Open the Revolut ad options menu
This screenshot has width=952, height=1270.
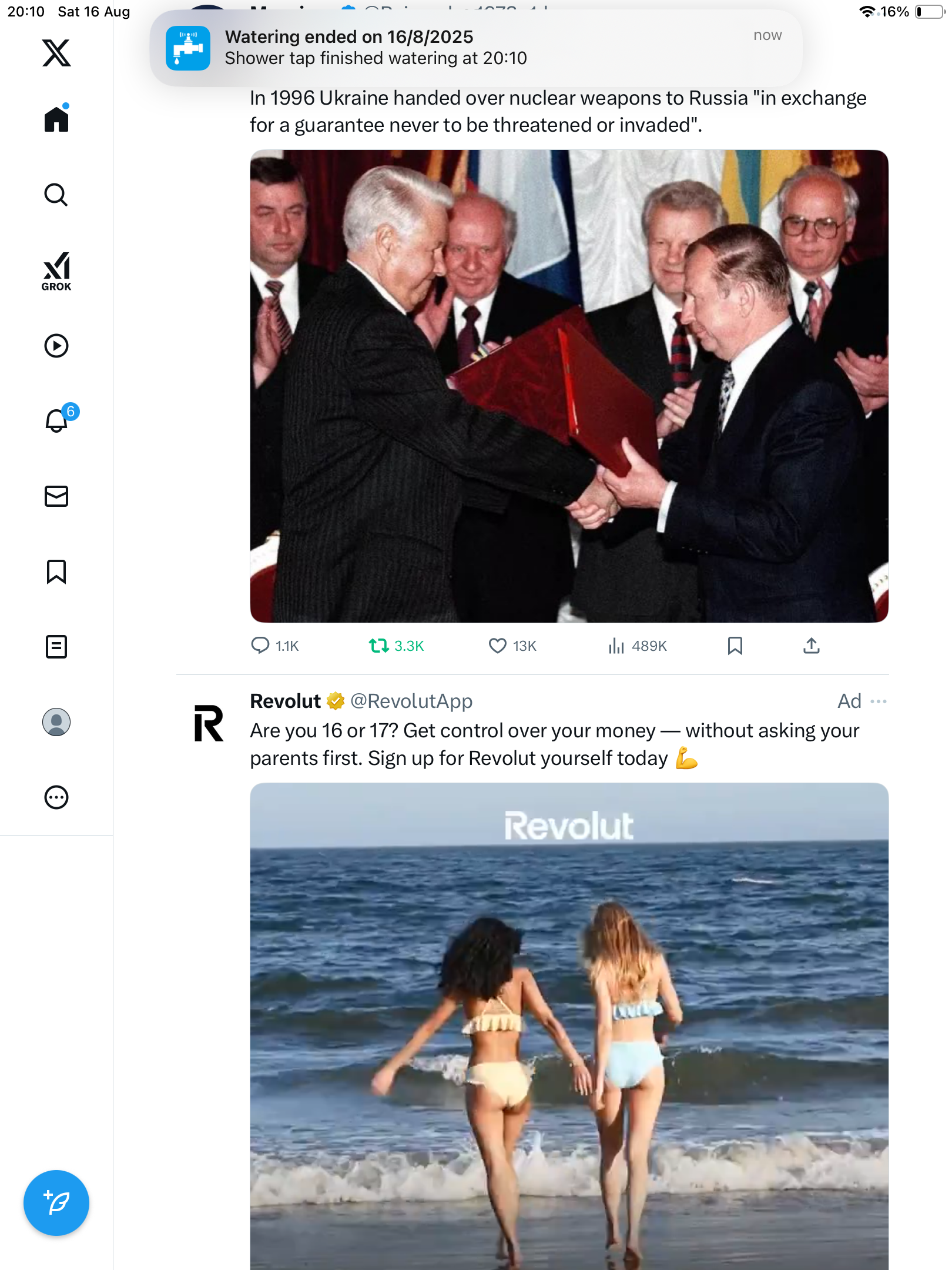[878, 701]
